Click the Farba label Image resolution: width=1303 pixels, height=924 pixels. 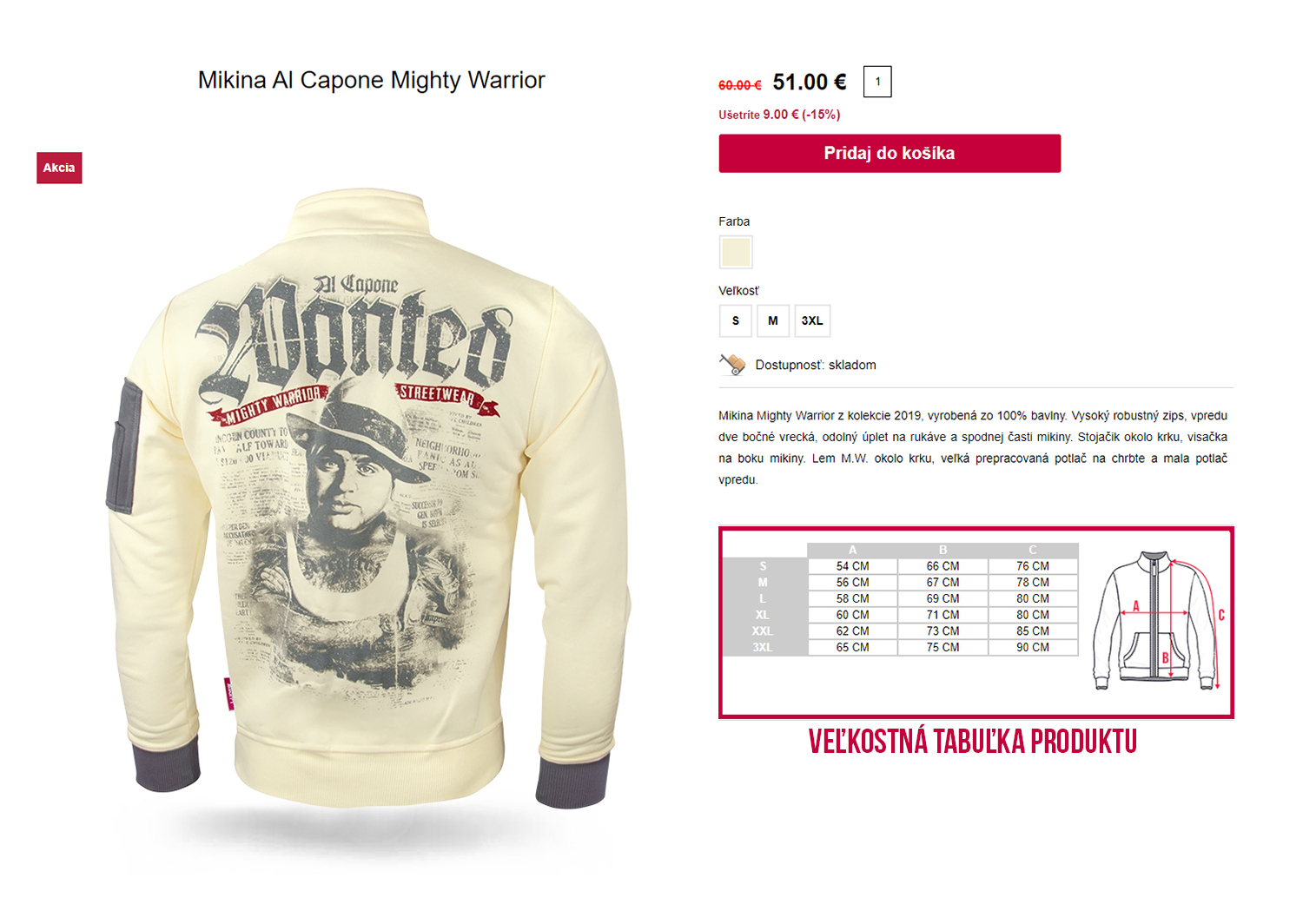[734, 221]
